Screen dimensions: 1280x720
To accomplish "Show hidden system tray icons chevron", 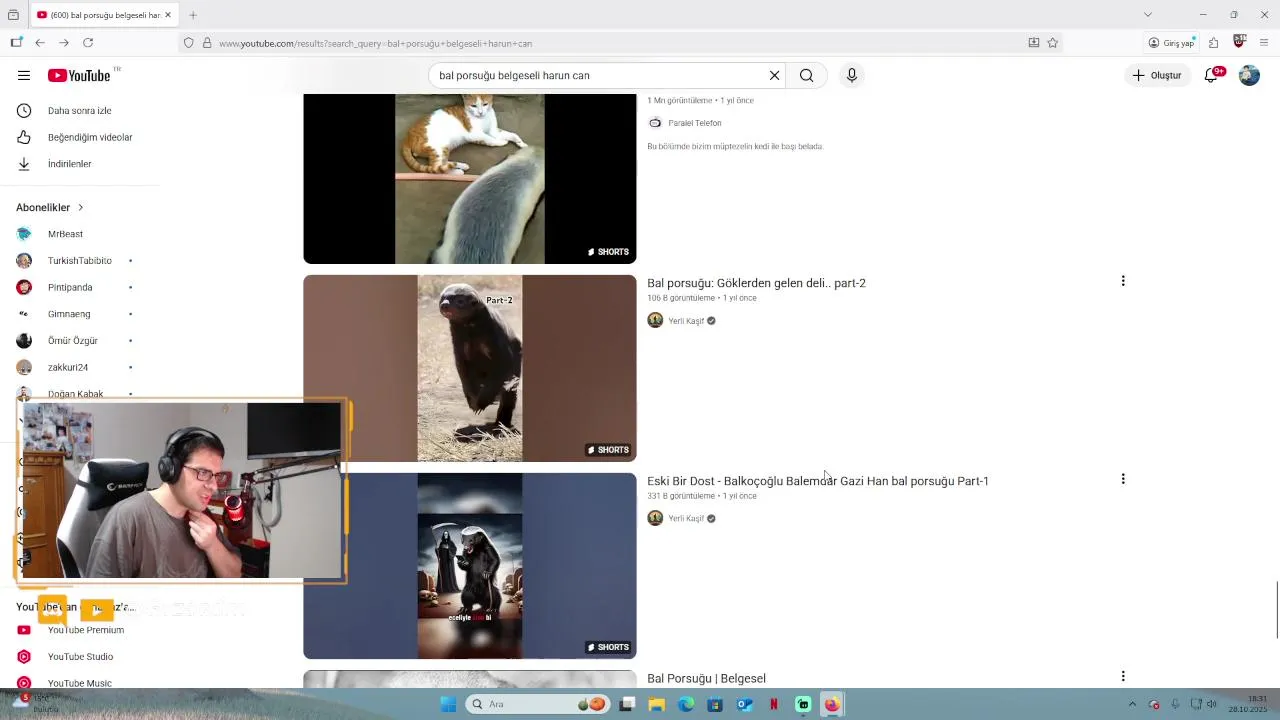I will [x=1132, y=704].
